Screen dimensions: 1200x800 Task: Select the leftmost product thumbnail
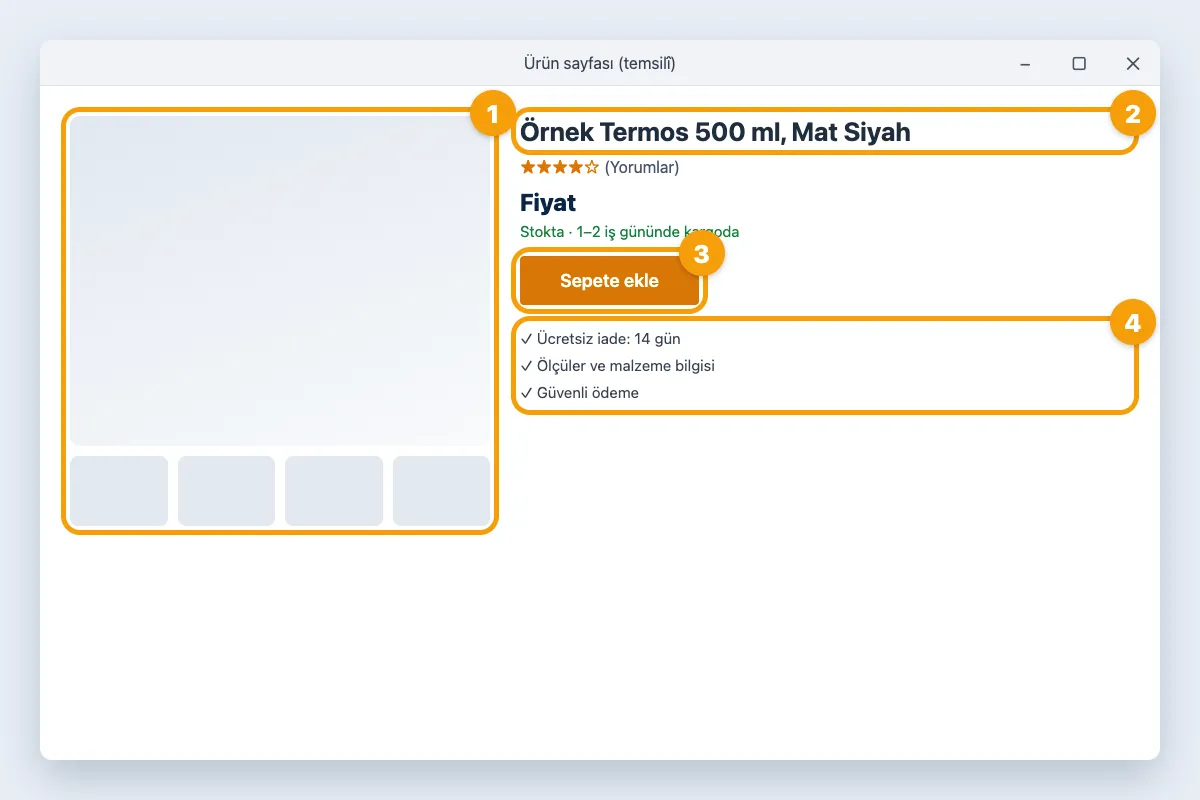click(119, 491)
